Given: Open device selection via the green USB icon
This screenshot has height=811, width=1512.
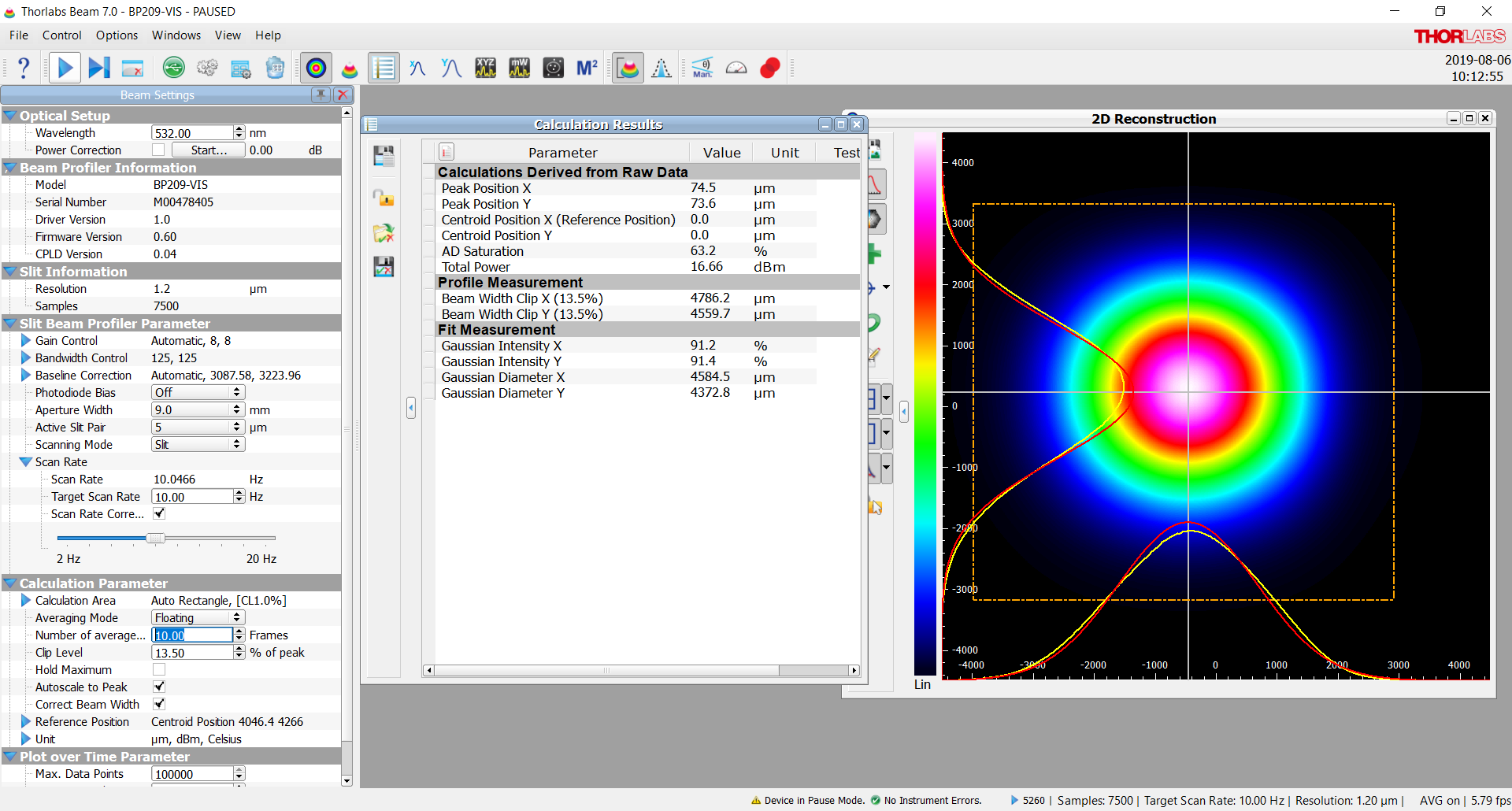Looking at the screenshot, I should [x=173, y=69].
